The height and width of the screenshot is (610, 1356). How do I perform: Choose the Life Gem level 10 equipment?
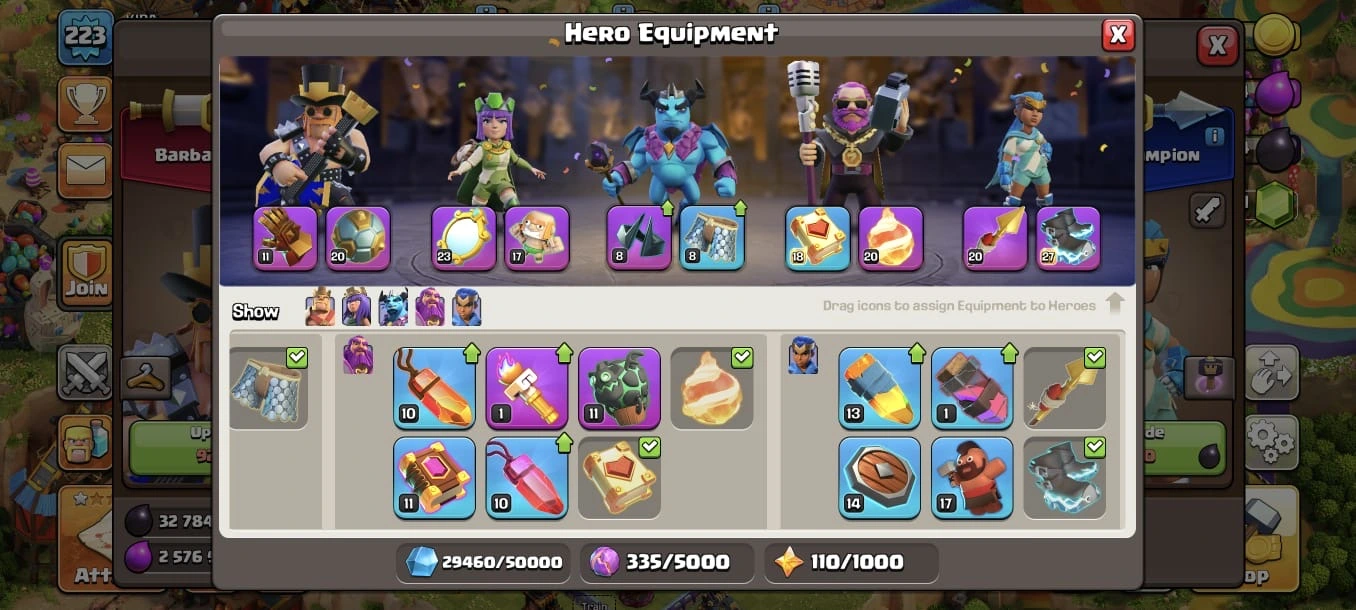point(527,478)
